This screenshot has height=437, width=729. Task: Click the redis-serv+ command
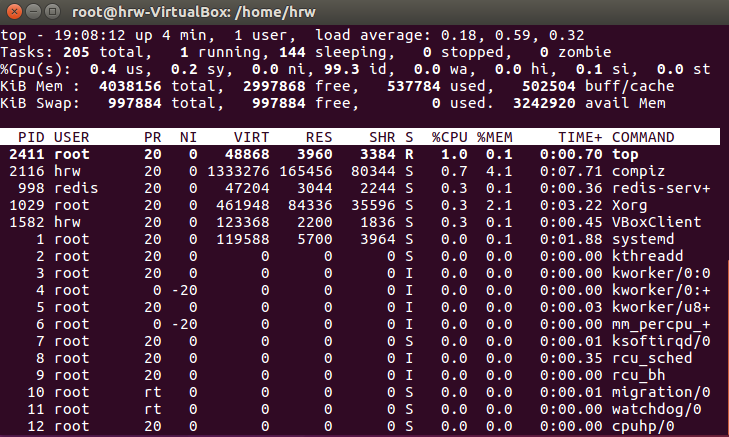click(x=661, y=188)
